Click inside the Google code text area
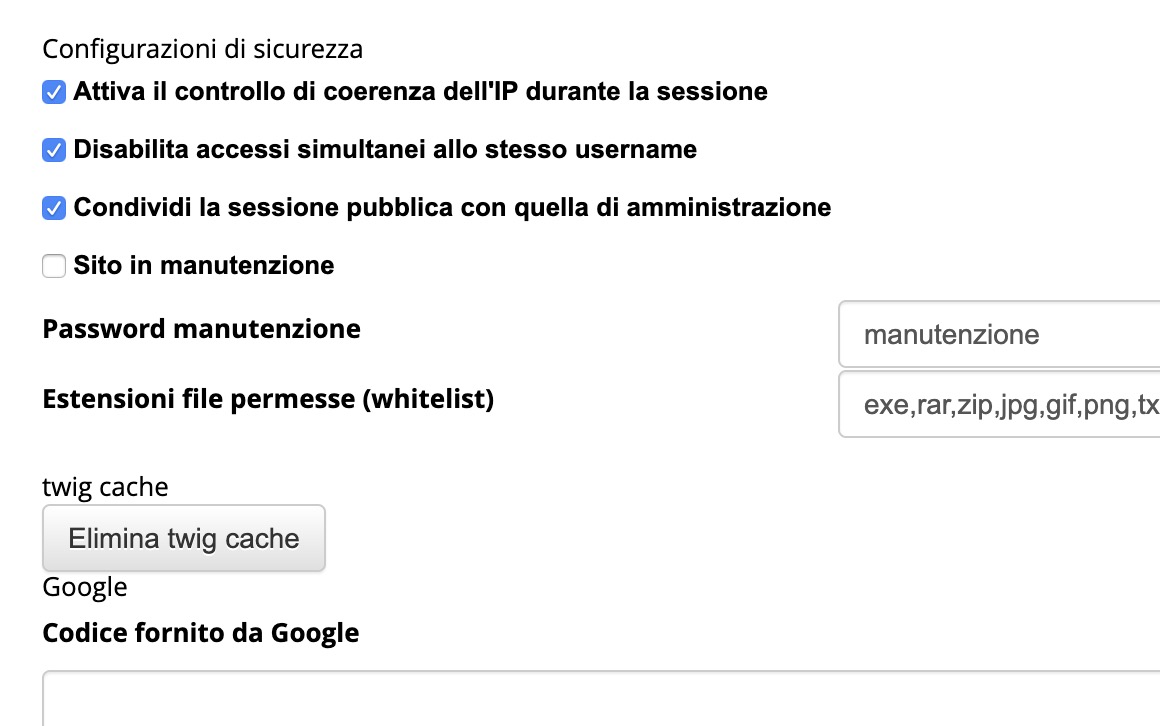 pos(600,700)
